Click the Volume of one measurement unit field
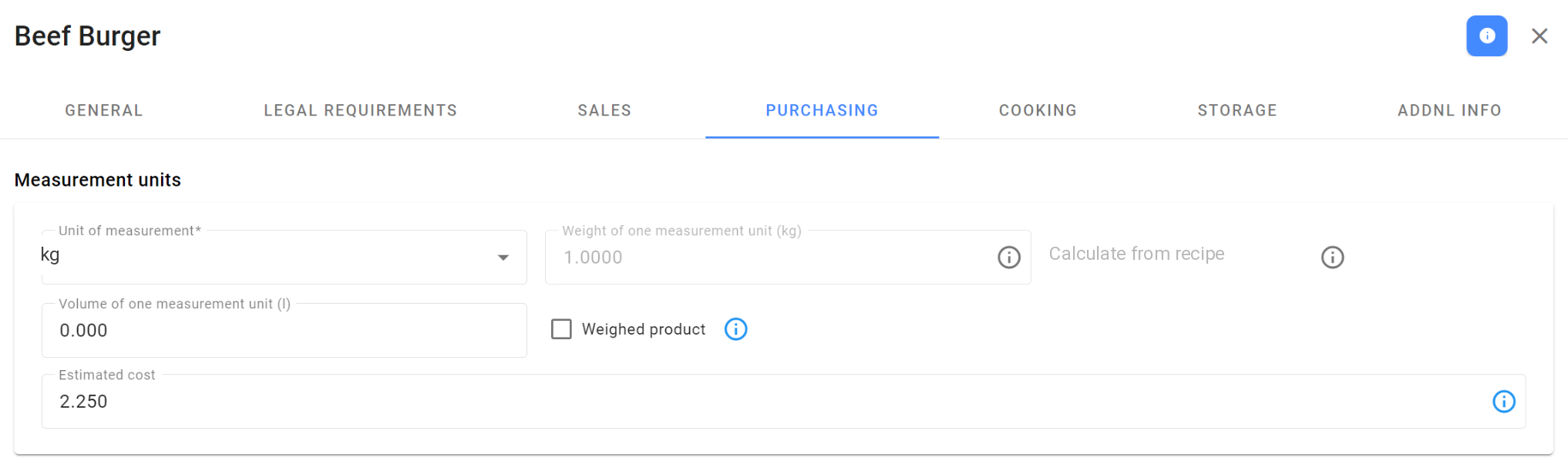The width and height of the screenshot is (1568, 468). tap(284, 330)
